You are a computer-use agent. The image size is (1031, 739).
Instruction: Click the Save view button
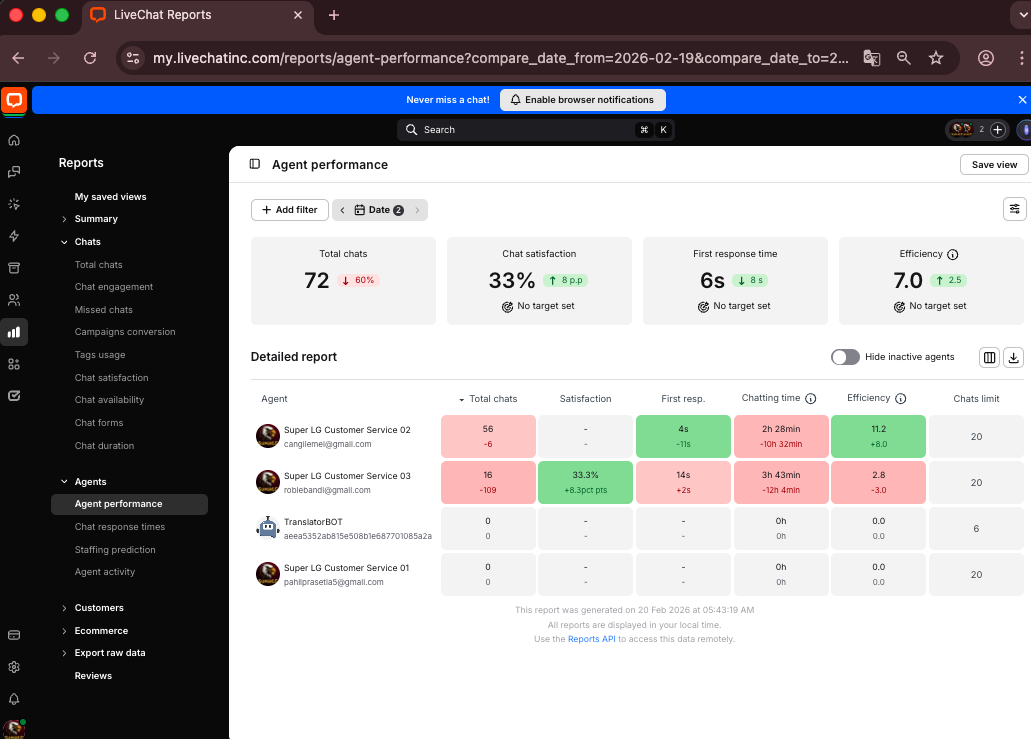[x=993, y=165]
